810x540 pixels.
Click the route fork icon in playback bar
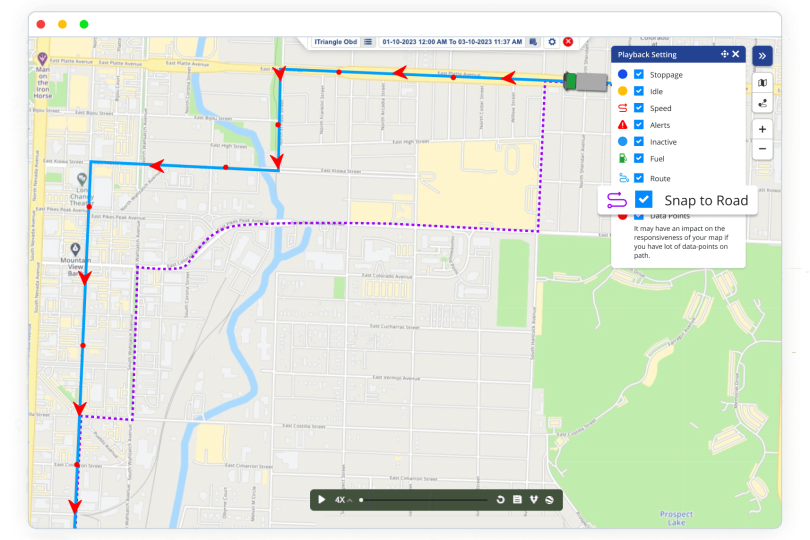(533, 499)
